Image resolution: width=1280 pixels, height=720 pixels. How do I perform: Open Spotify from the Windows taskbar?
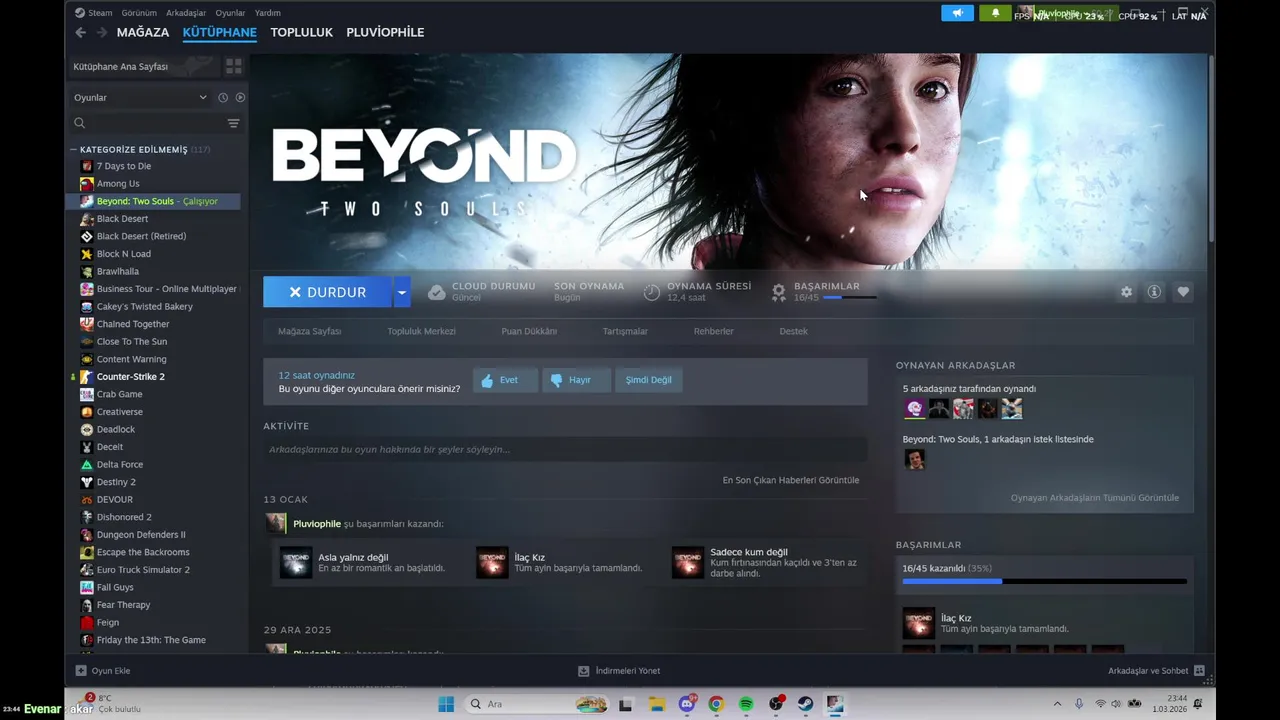click(x=745, y=704)
